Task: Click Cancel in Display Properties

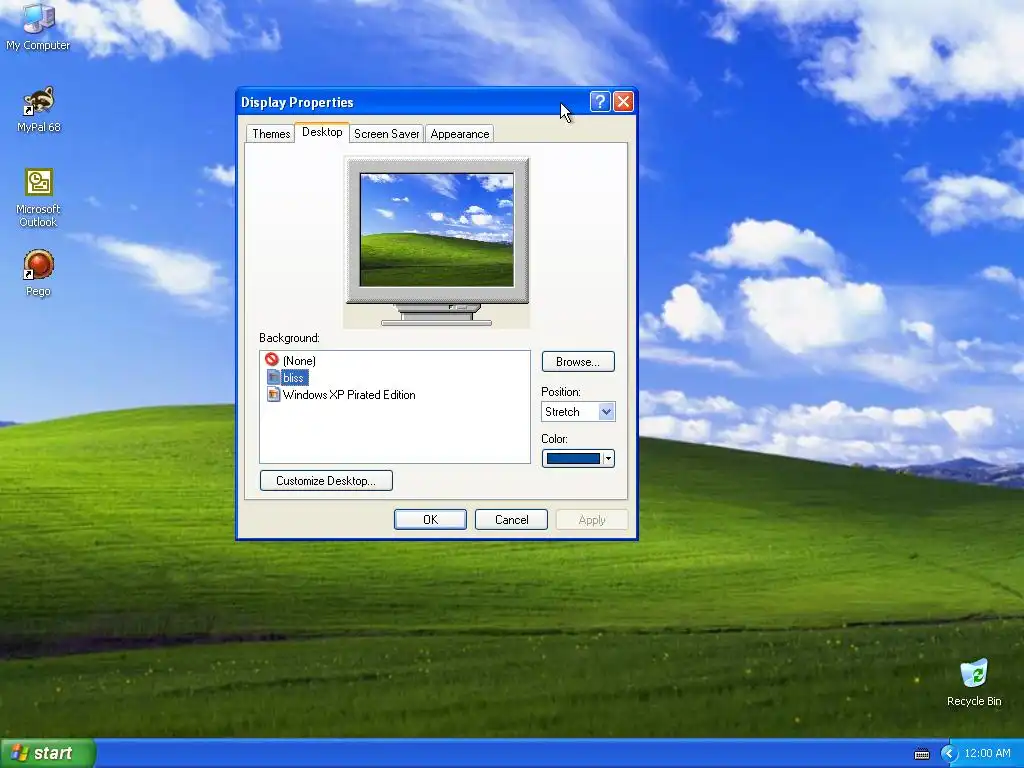Action: (511, 520)
